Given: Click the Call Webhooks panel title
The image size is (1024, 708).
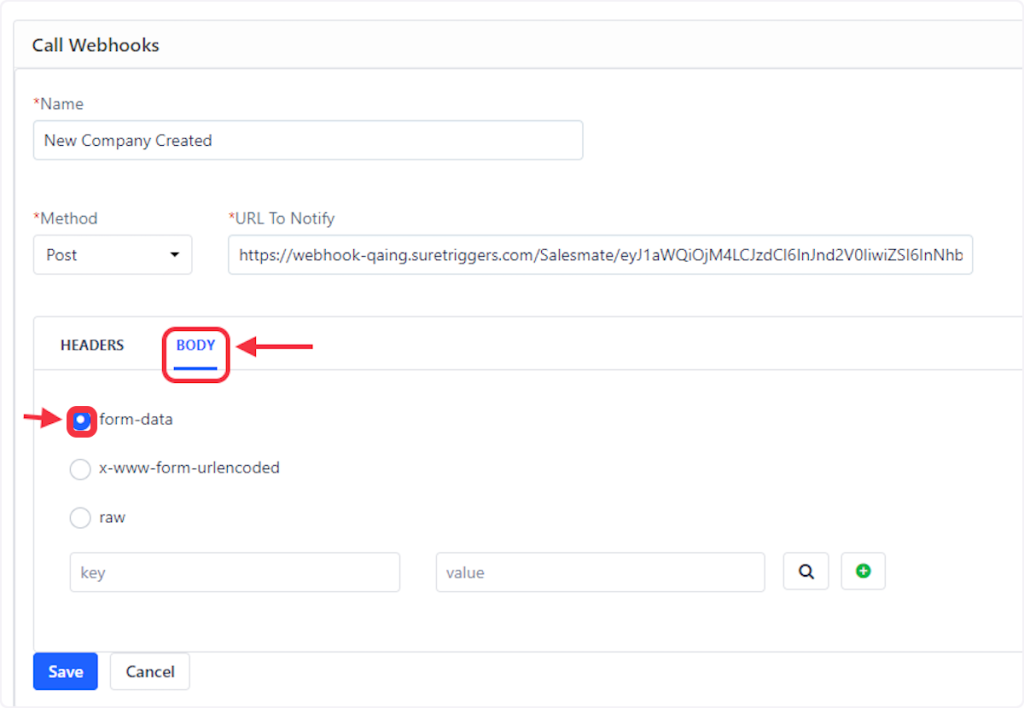Looking at the screenshot, I should (x=96, y=45).
